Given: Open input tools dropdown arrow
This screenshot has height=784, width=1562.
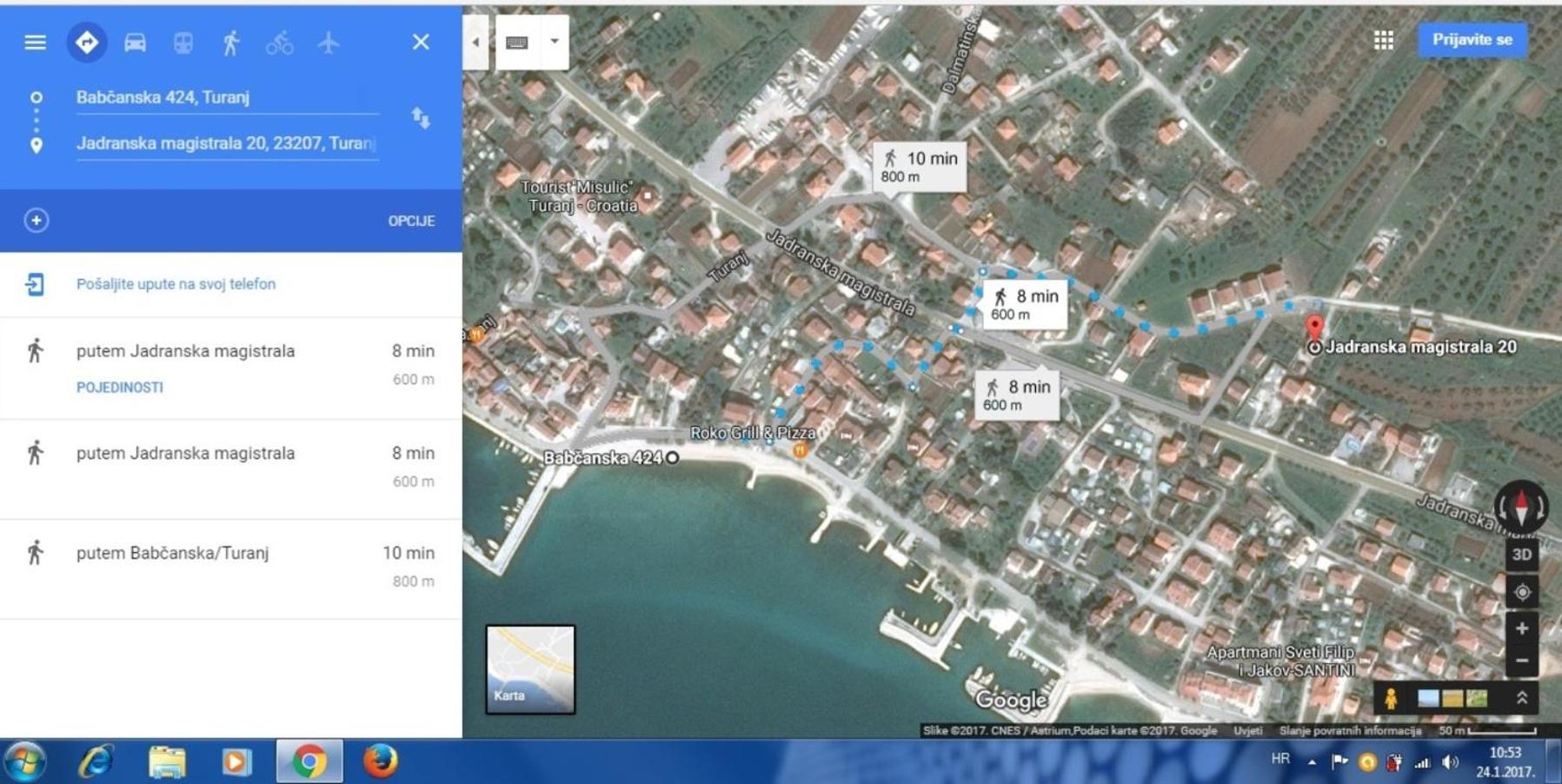Looking at the screenshot, I should [554, 42].
